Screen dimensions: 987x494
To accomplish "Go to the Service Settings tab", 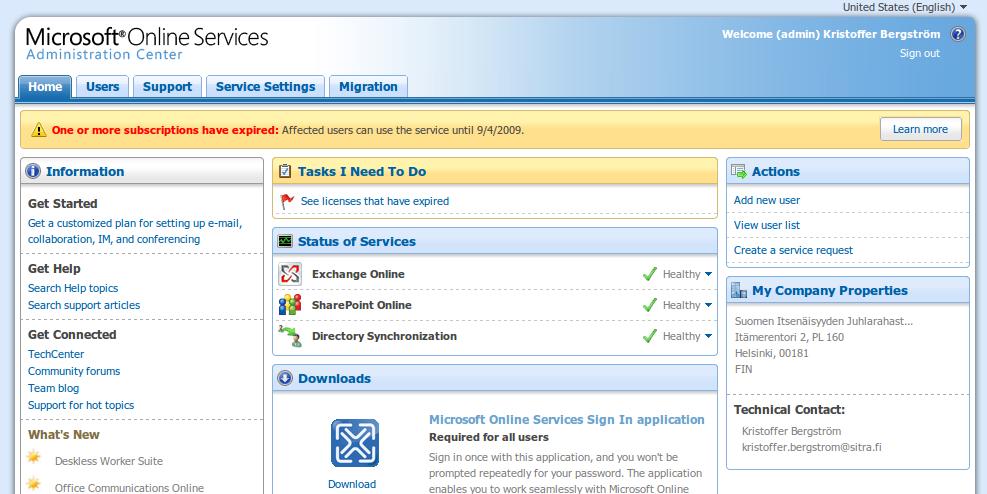I will coord(266,87).
